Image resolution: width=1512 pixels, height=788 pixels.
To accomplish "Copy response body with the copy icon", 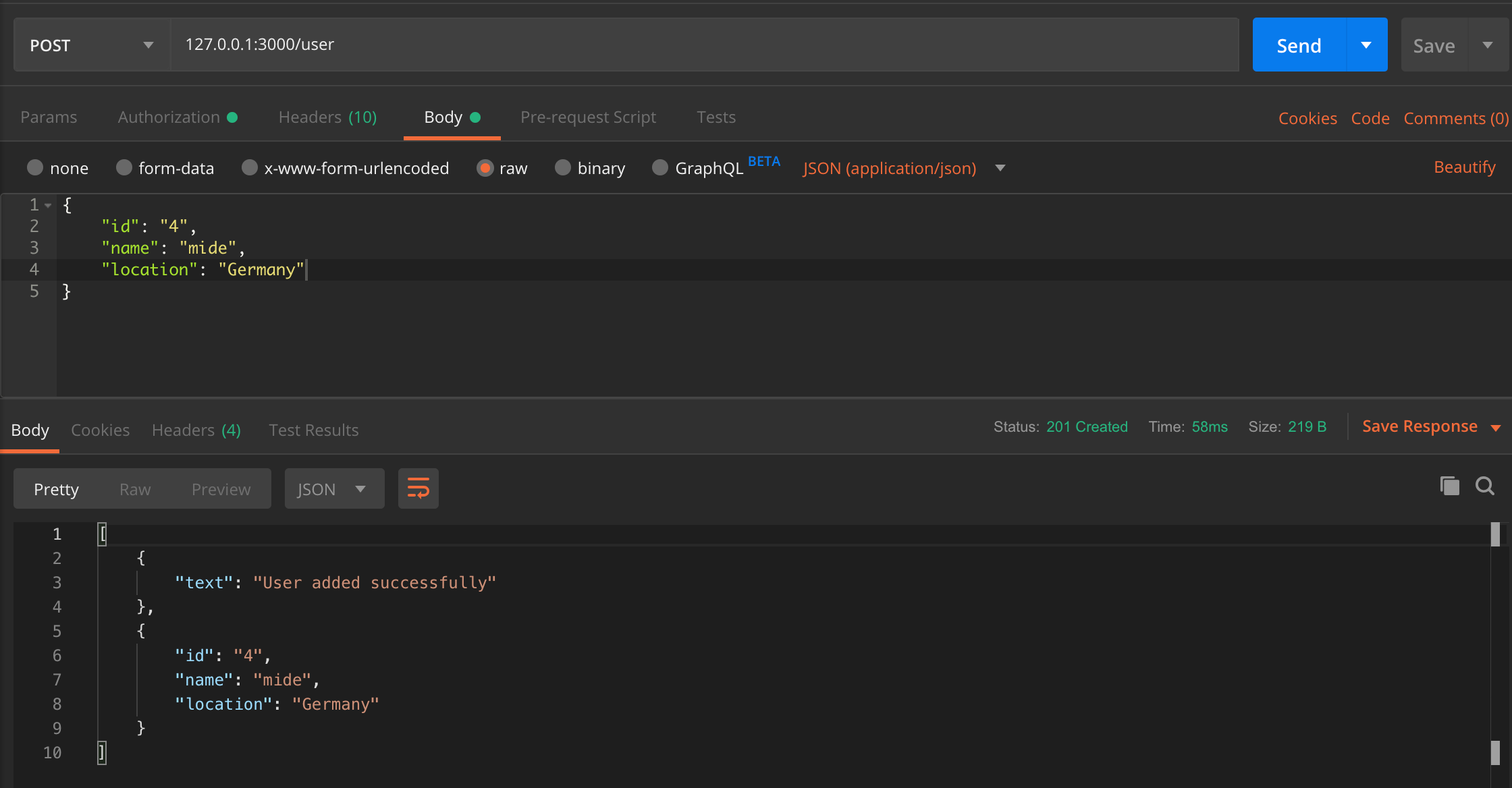I will (x=1449, y=486).
